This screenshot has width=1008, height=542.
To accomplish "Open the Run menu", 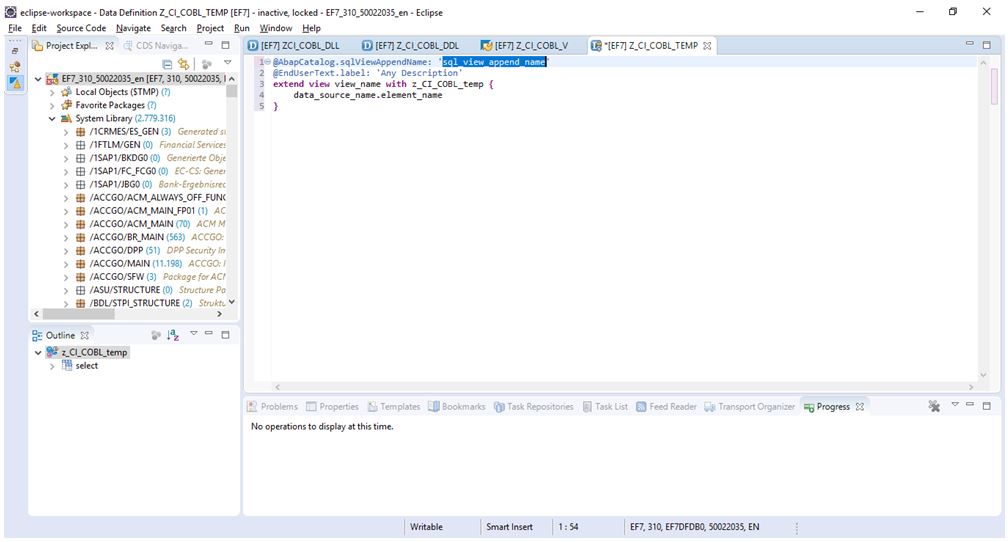I will (242, 28).
